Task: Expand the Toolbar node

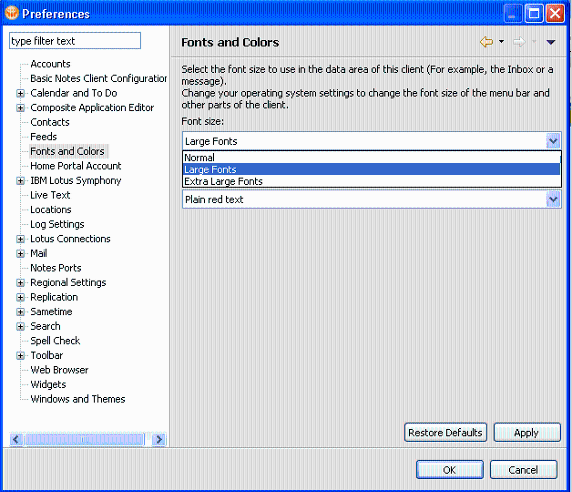Action: point(21,356)
